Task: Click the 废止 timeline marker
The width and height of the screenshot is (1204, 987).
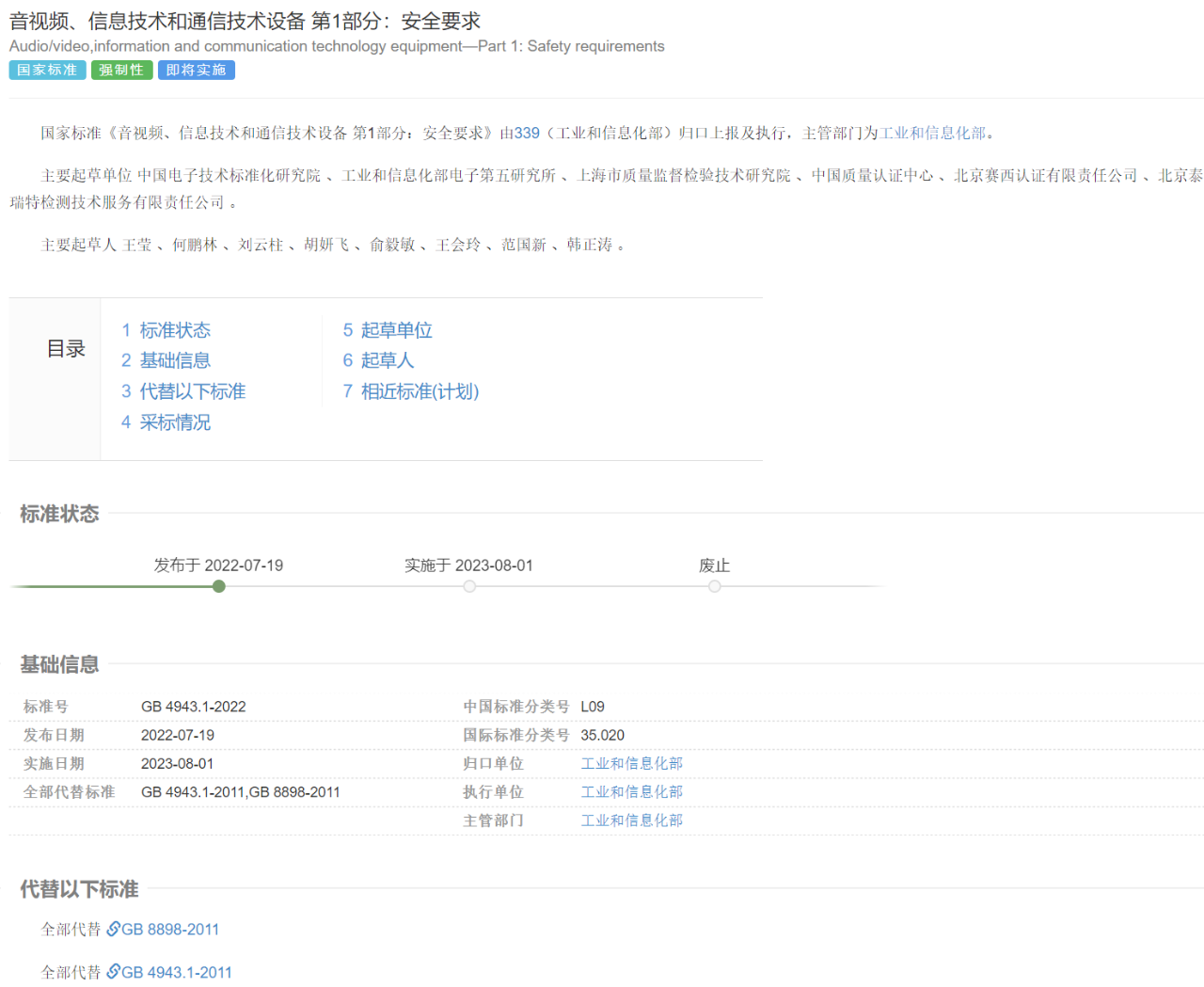Action: 715,586
